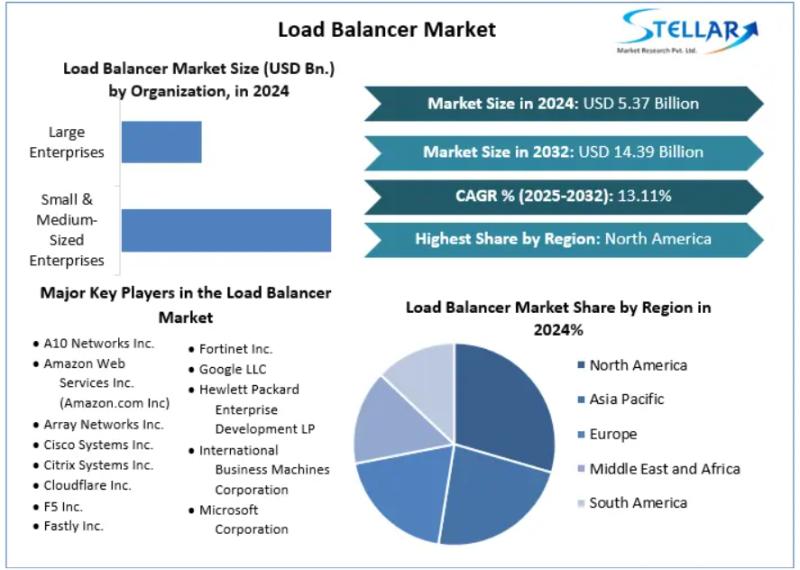The width and height of the screenshot is (800, 570).
Task: Click 'International Business Machines Corporation' entry
Action: pos(264,470)
